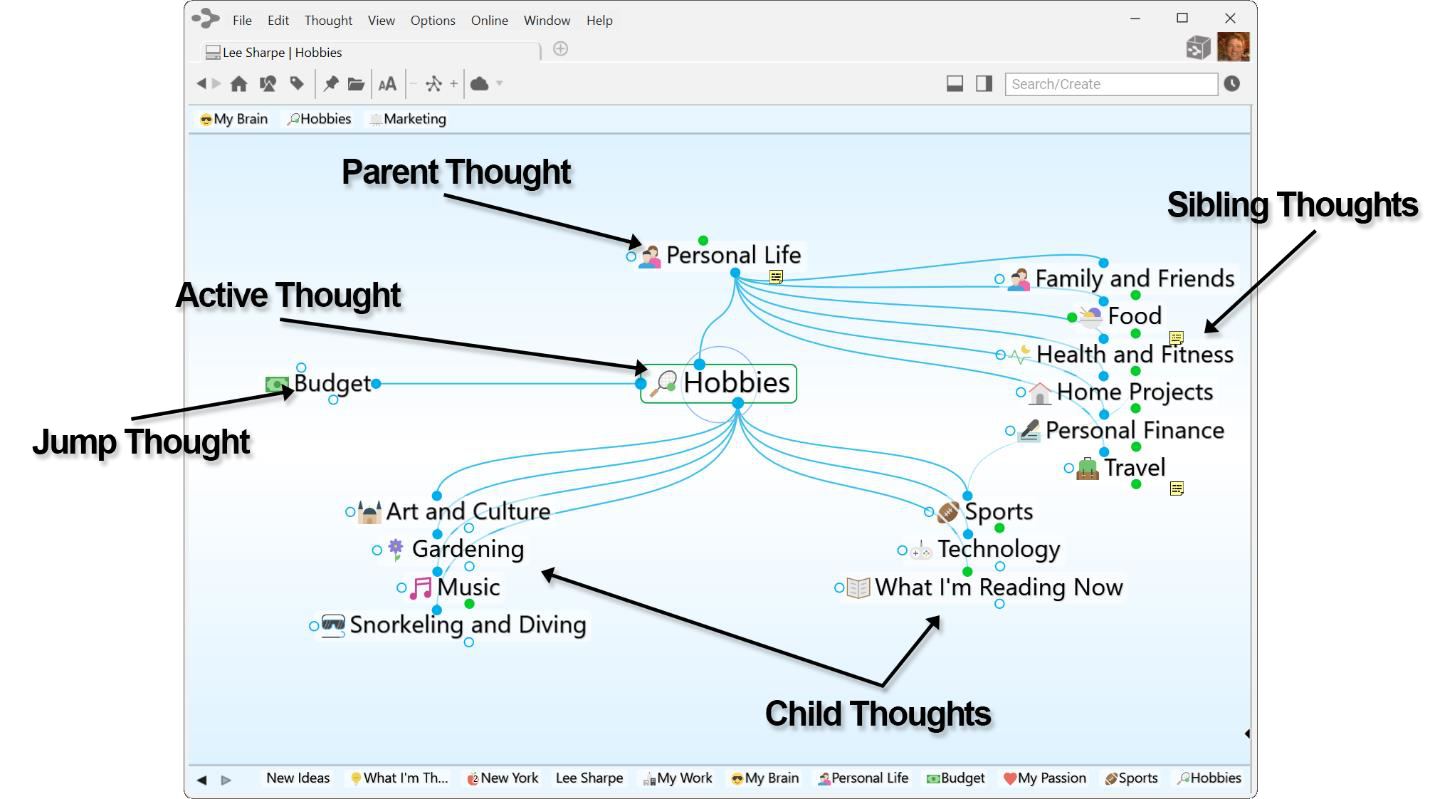Expand the cloud sync dropdown arrow
Image resolution: width=1430 pixels, height=799 pixels.
click(499, 84)
